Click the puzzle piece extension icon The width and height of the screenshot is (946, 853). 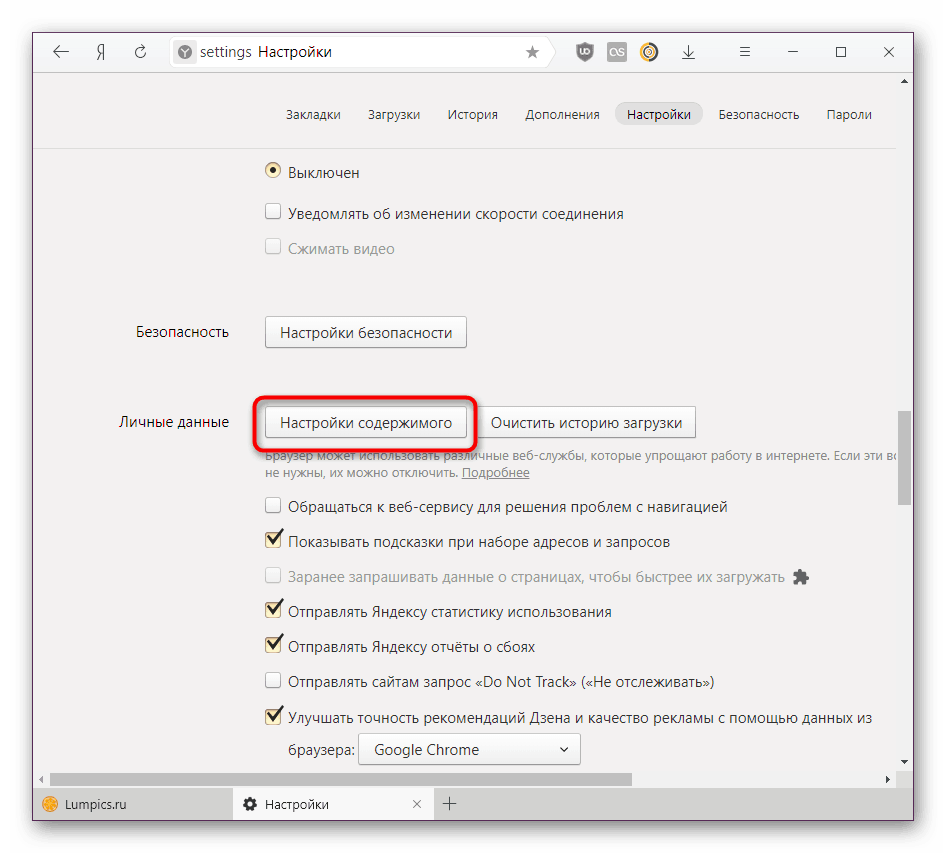pyautogui.click(x=801, y=577)
